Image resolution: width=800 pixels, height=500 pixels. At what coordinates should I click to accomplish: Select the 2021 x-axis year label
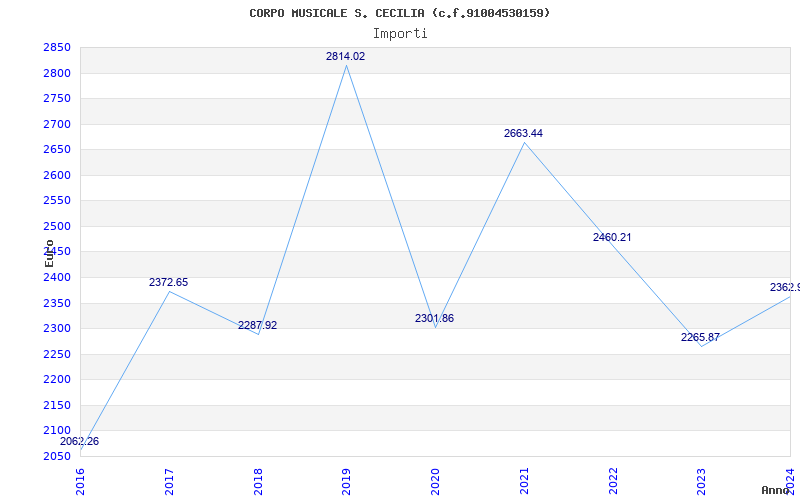(x=524, y=481)
